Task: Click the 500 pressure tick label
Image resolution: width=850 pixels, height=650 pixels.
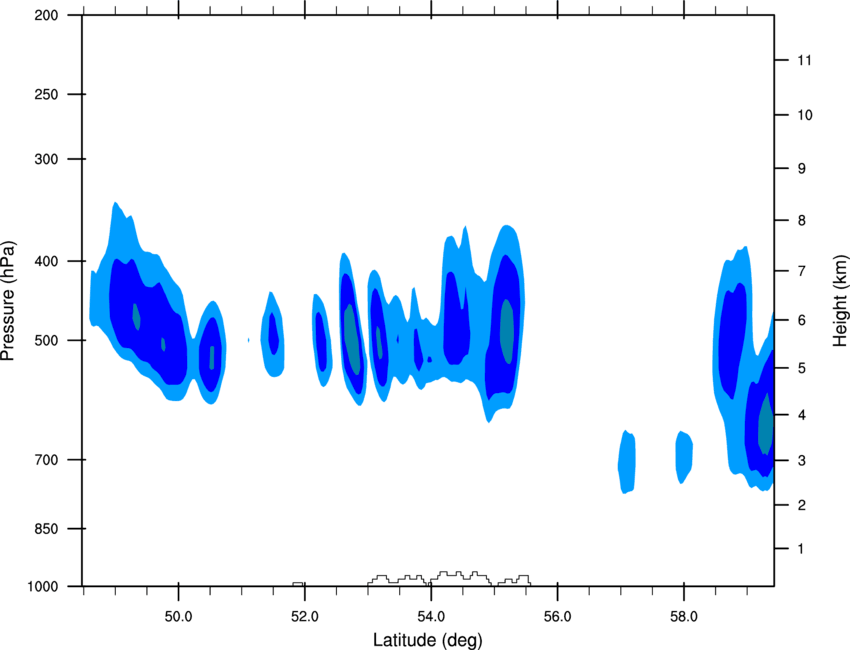Action: (46, 340)
